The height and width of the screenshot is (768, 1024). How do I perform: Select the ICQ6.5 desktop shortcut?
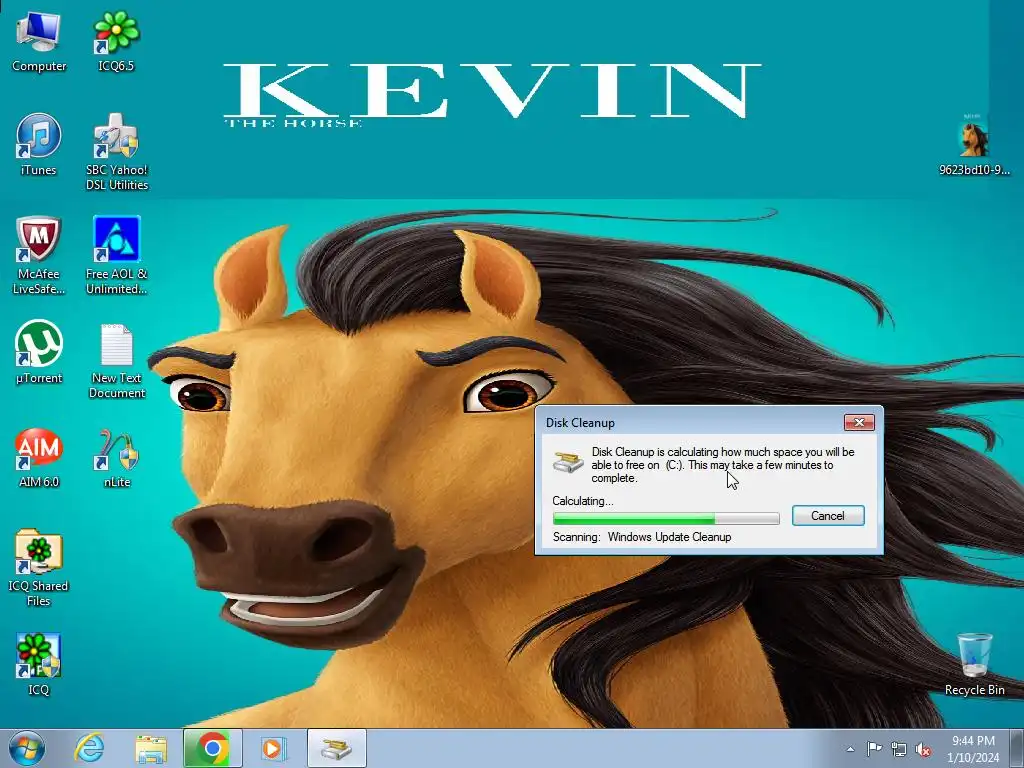(116, 42)
